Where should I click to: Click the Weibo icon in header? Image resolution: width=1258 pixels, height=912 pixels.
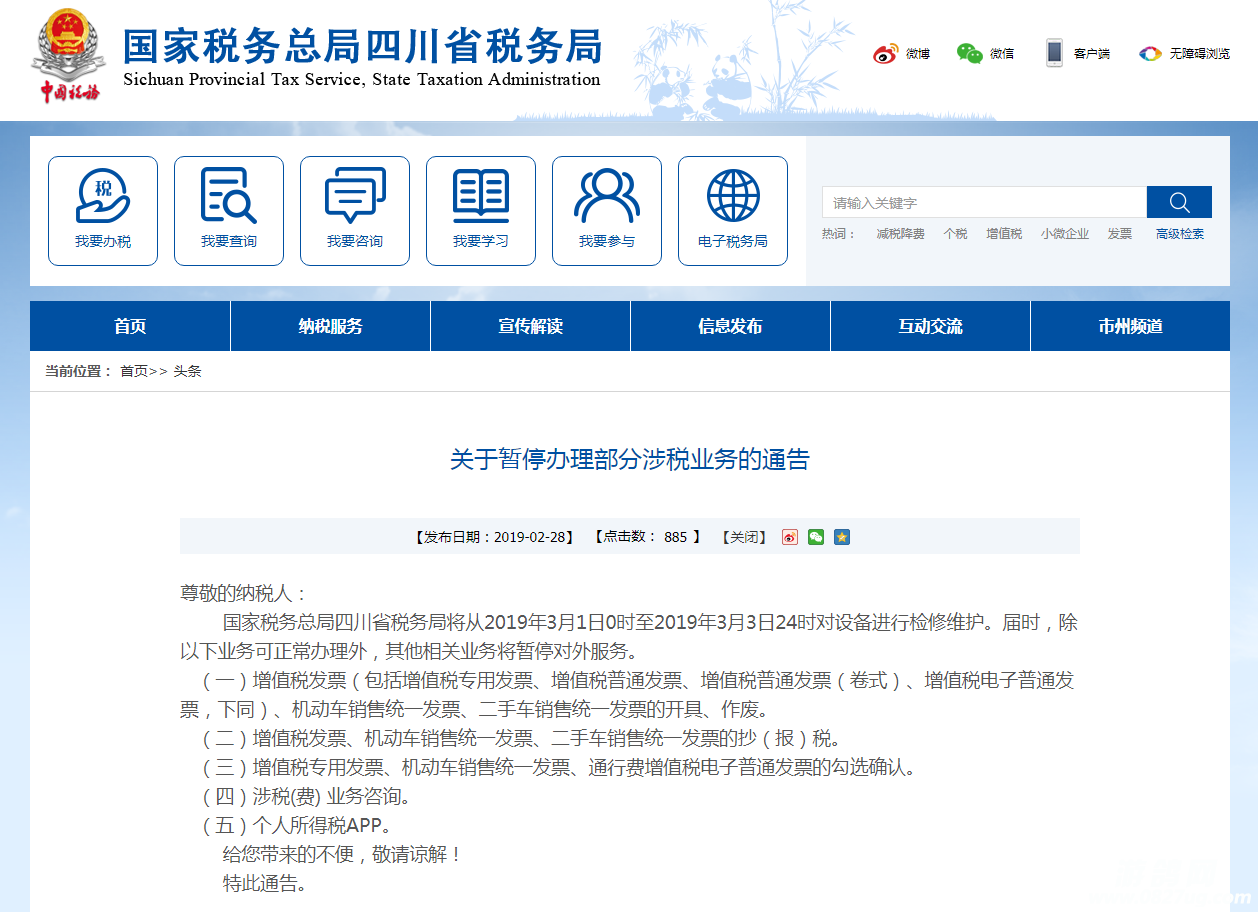click(x=886, y=53)
